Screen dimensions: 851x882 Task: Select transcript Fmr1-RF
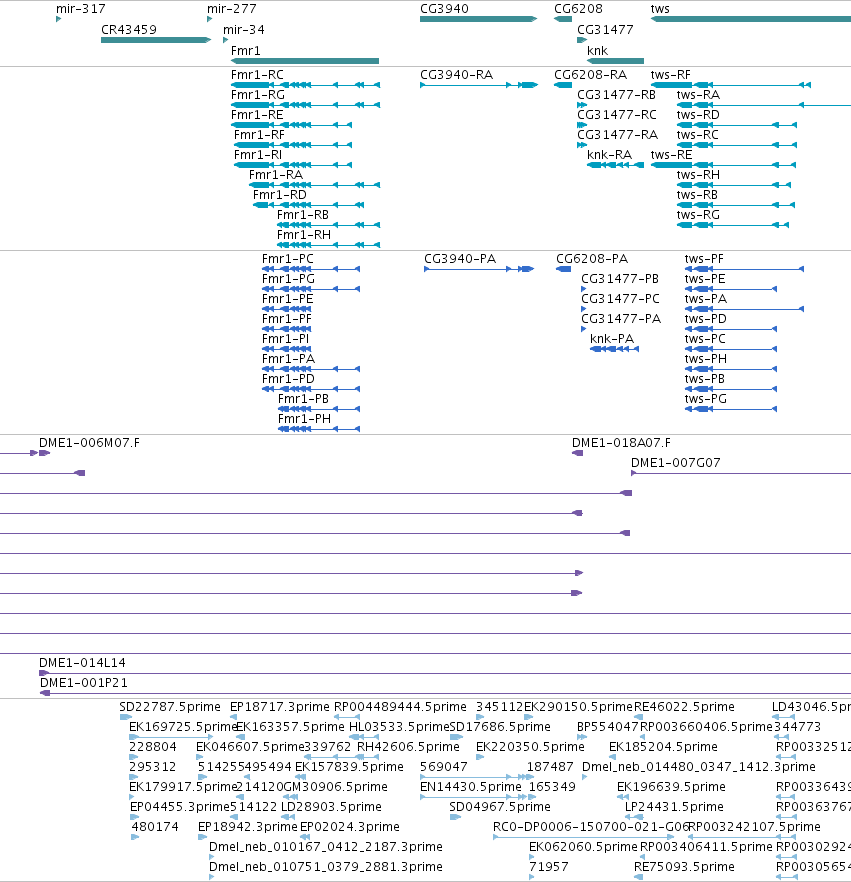coord(293,145)
